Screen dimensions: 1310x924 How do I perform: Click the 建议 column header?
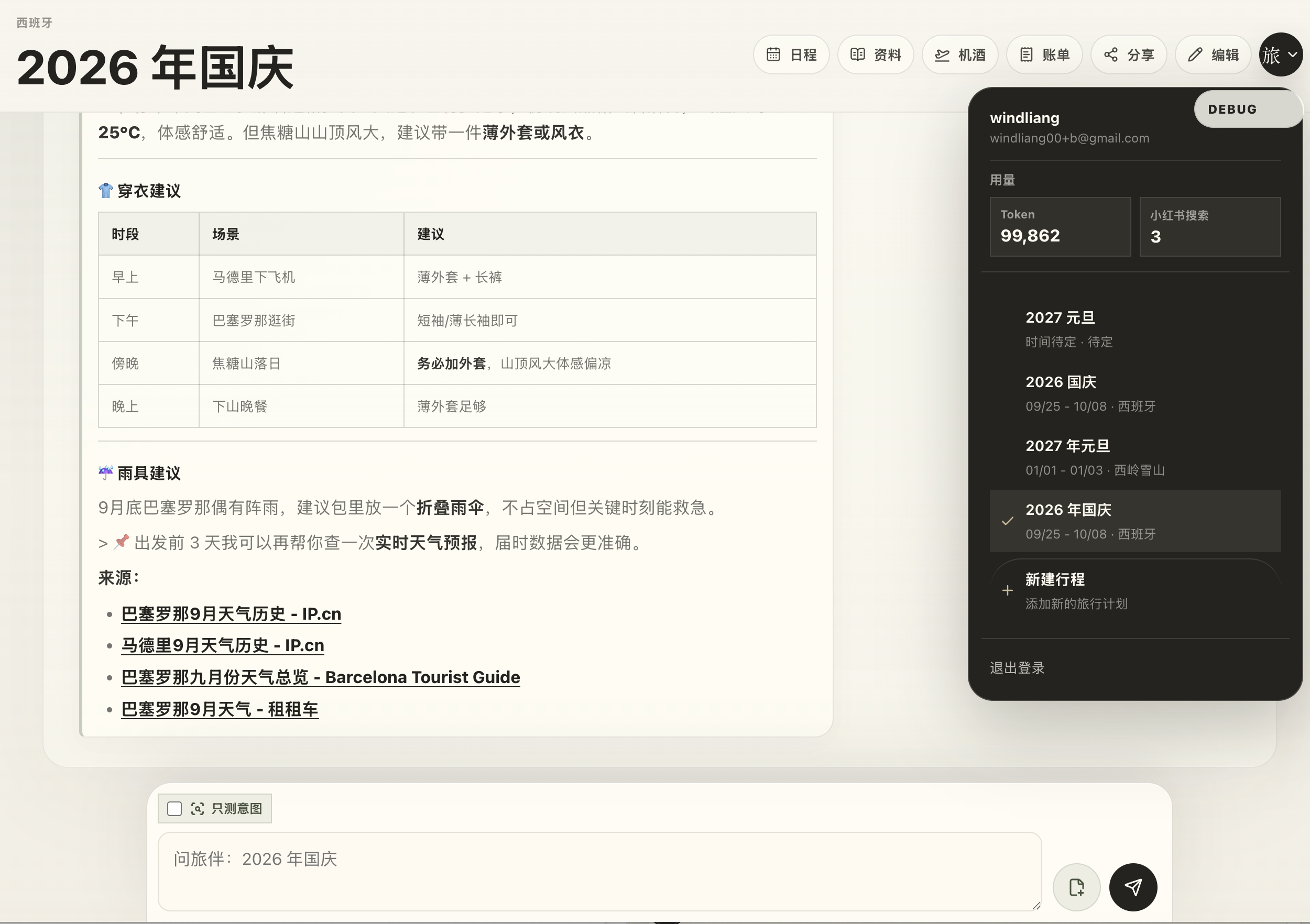610,234
